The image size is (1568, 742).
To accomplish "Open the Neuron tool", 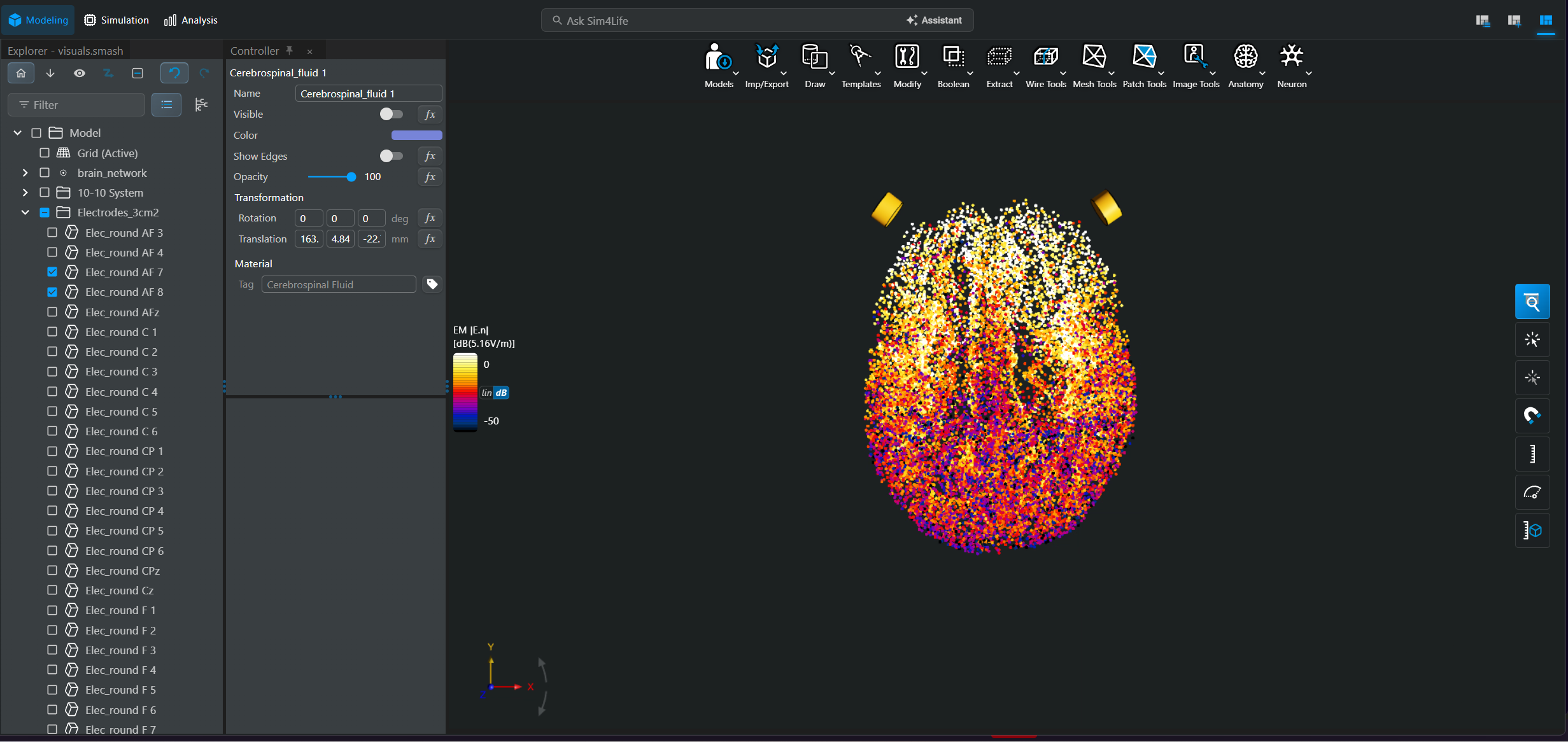I will pyautogui.click(x=1291, y=66).
